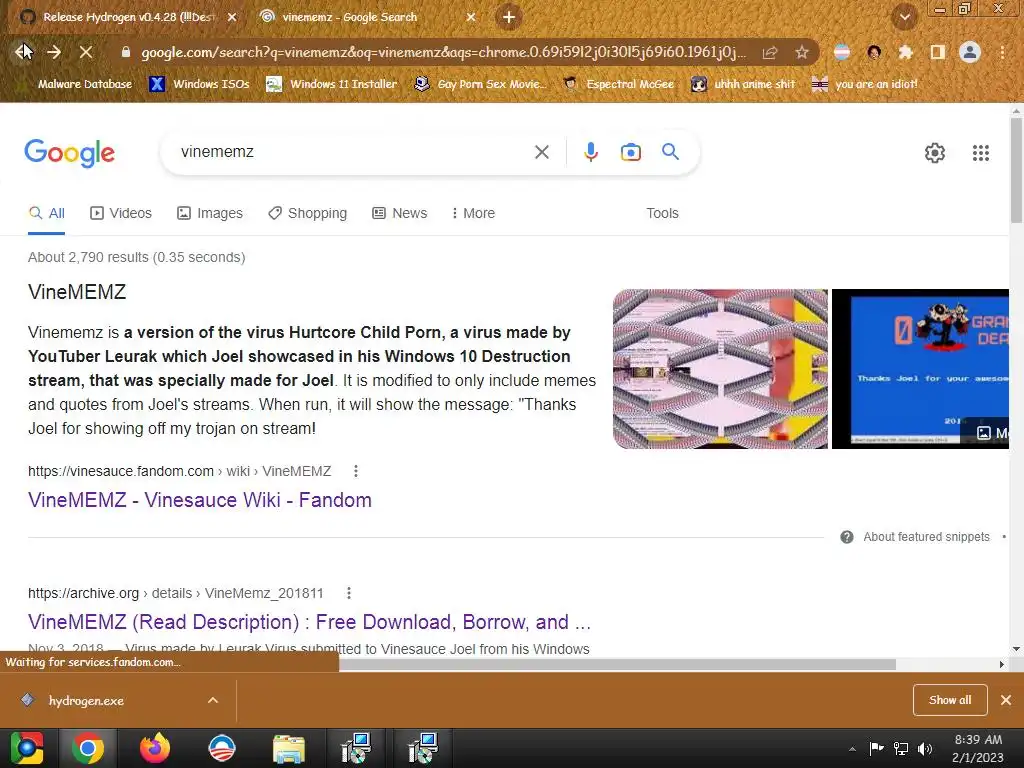Click About featured snippets help icon
Image resolution: width=1024 pixels, height=768 pixels.
pyautogui.click(x=846, y=537)
